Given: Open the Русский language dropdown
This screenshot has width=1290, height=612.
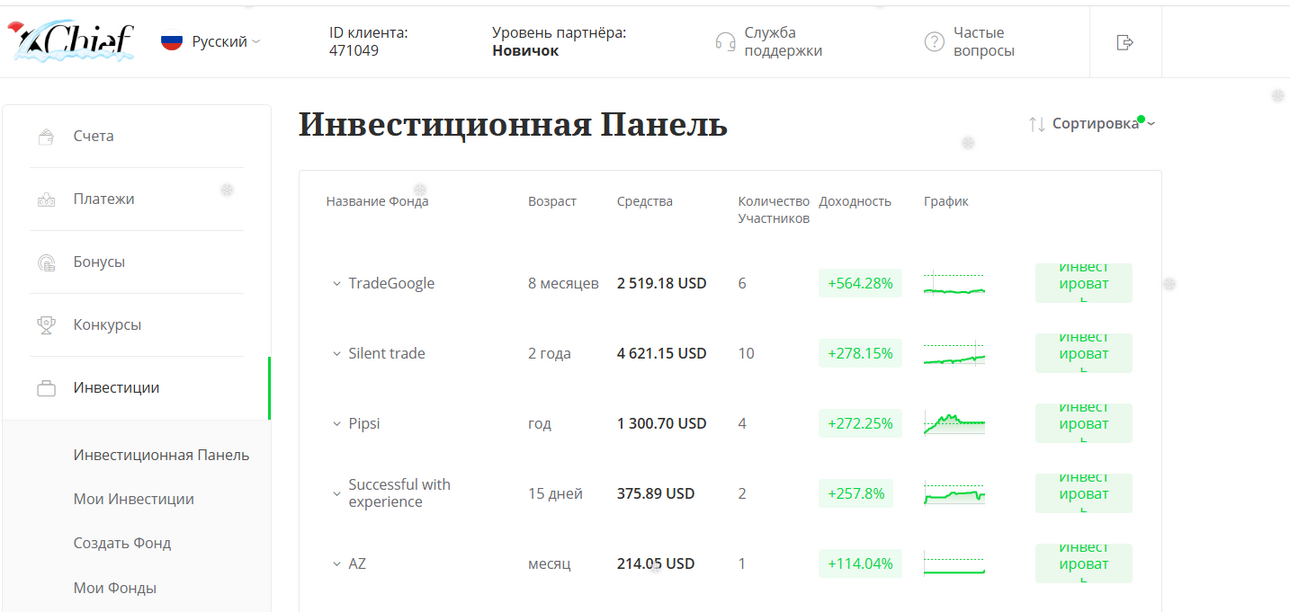Looking at the screenshot, I should coord(211,42).
